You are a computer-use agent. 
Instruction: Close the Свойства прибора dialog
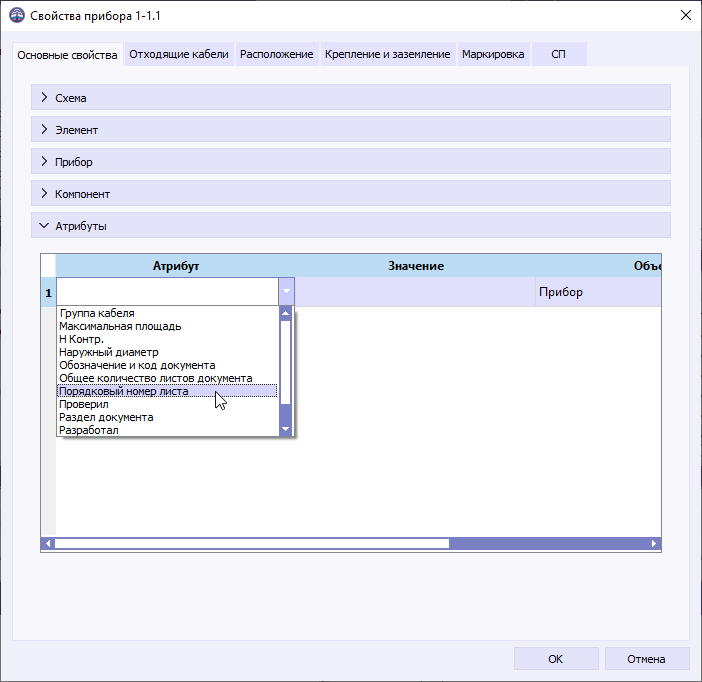[685, 15]
